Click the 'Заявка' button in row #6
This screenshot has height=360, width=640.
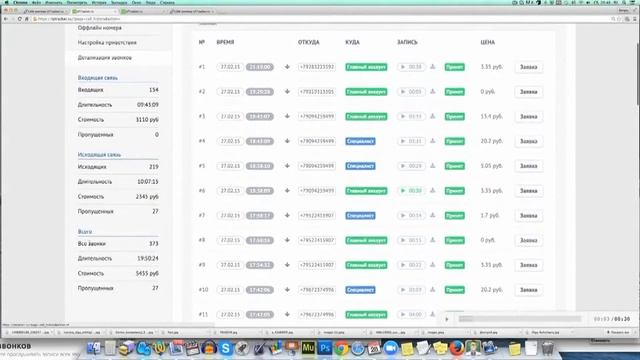click(x=529, y=191)
